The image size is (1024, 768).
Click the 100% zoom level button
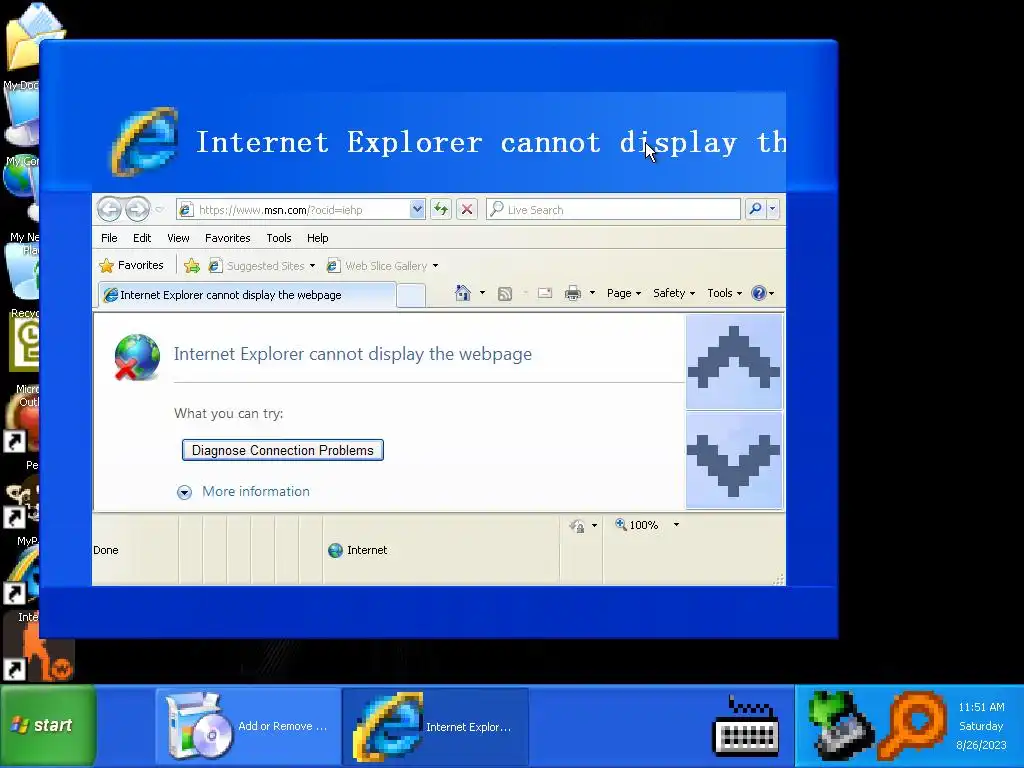pyautogui.click(x=637, y=525)
